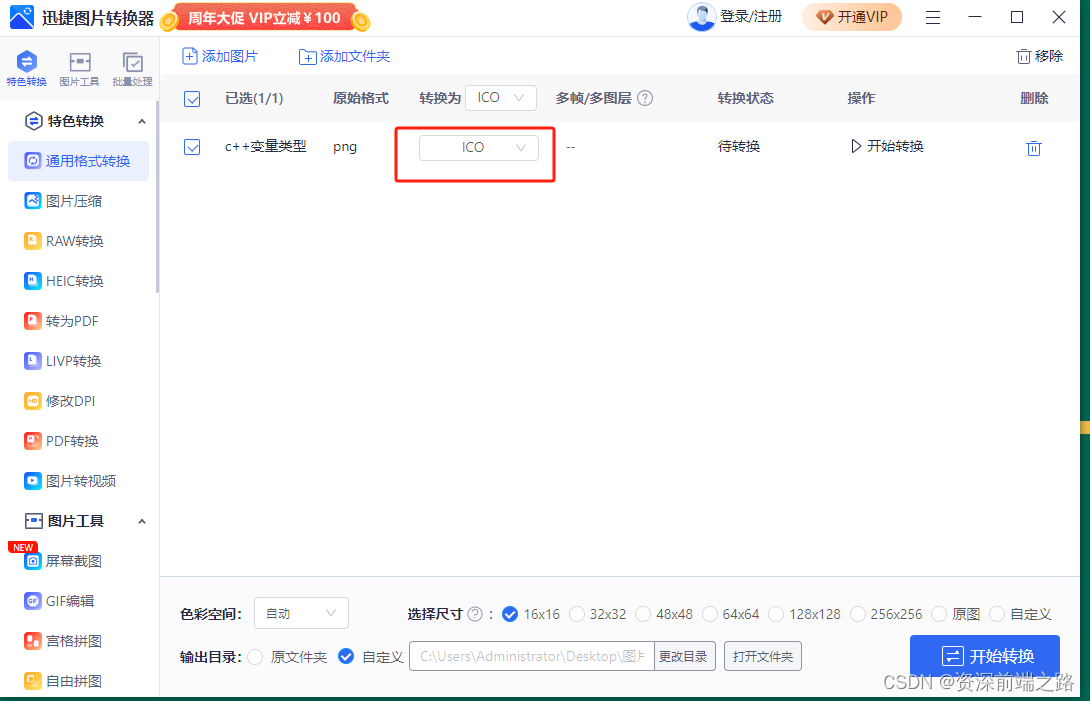Open the 色彩空间 dropdown showing 自动
Screen dimensions: 1090x701
(301, 613)
